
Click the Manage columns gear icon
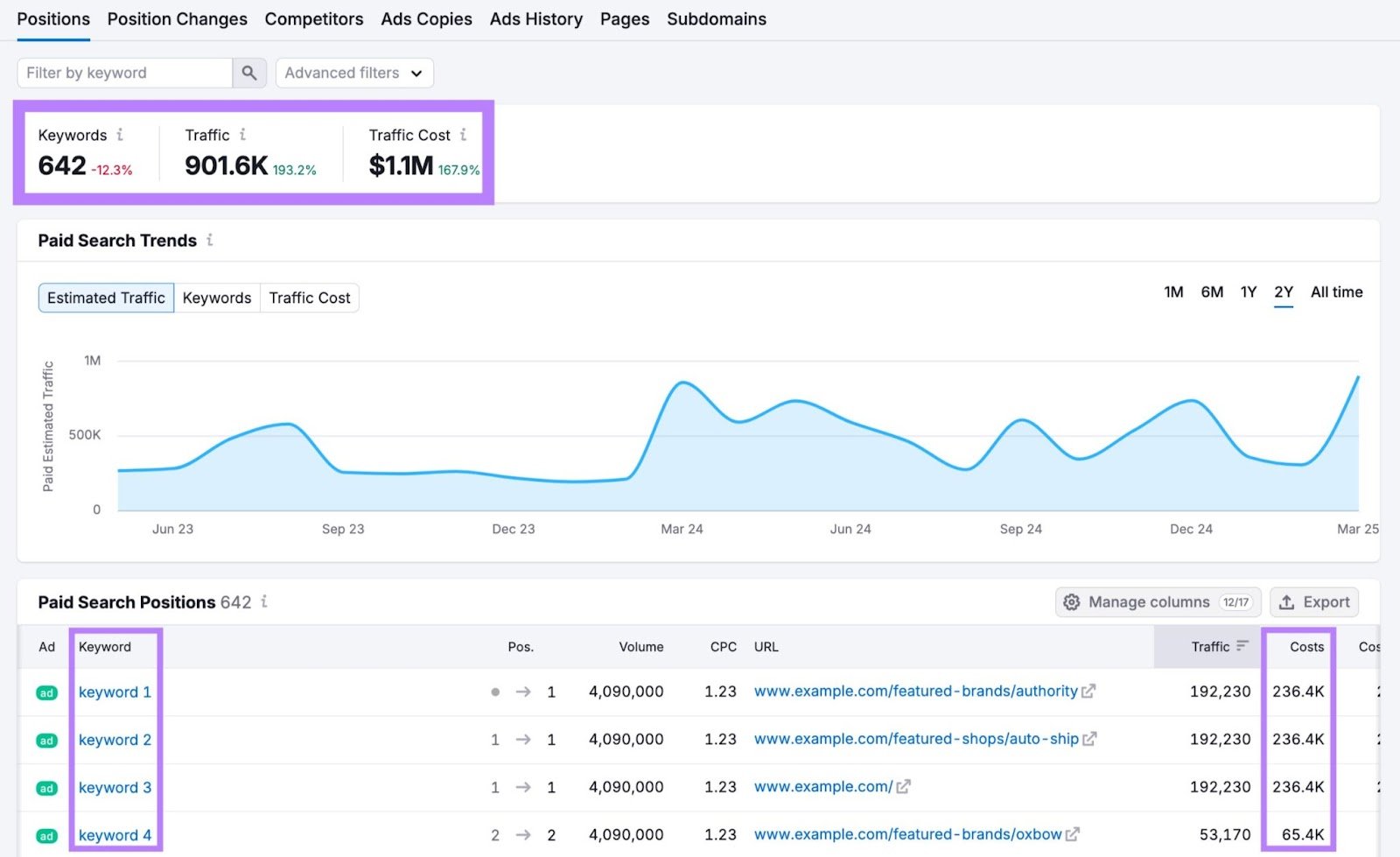pyautogui.click(x=1071, y=602)
